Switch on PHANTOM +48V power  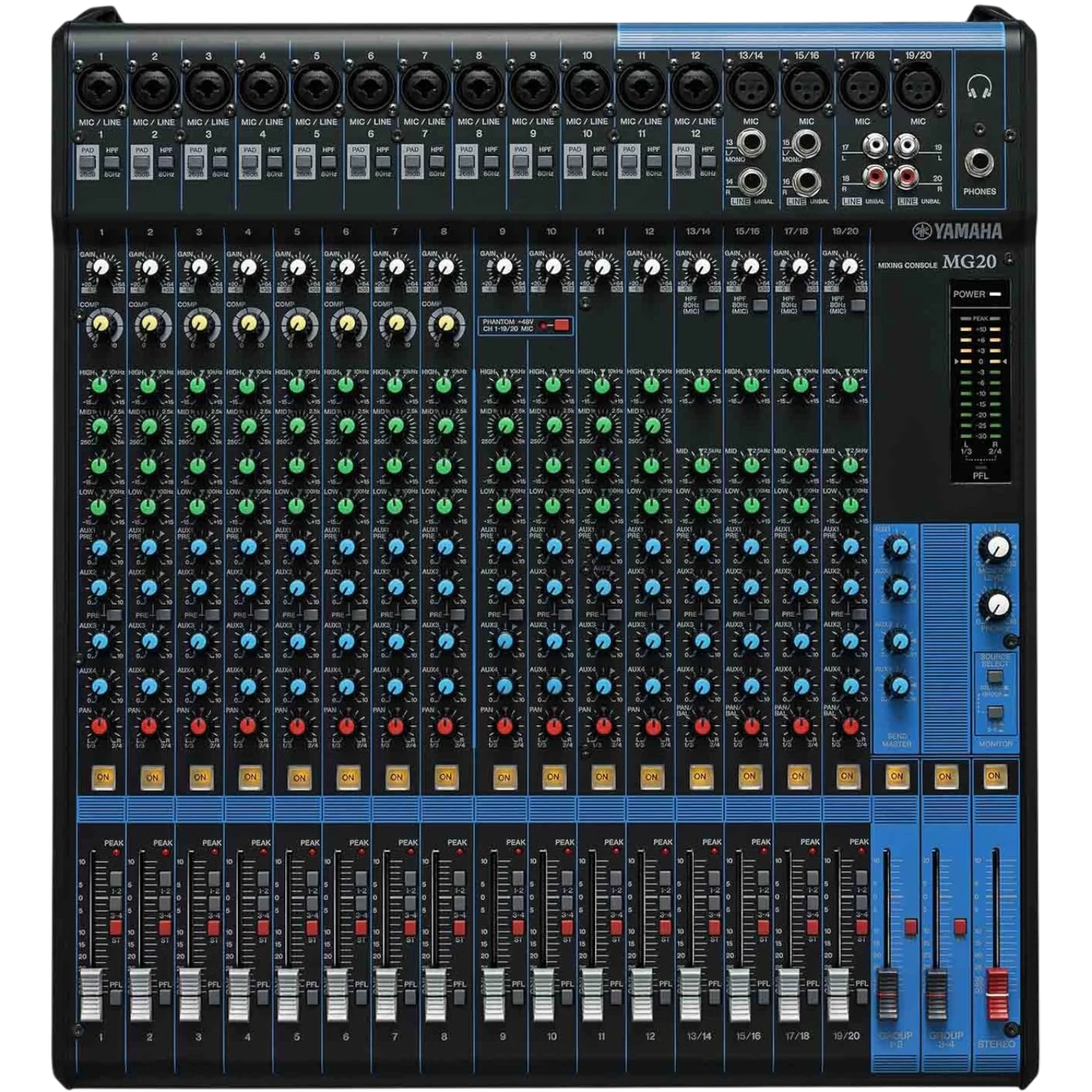pyautogui.click(x=560, y=325)
